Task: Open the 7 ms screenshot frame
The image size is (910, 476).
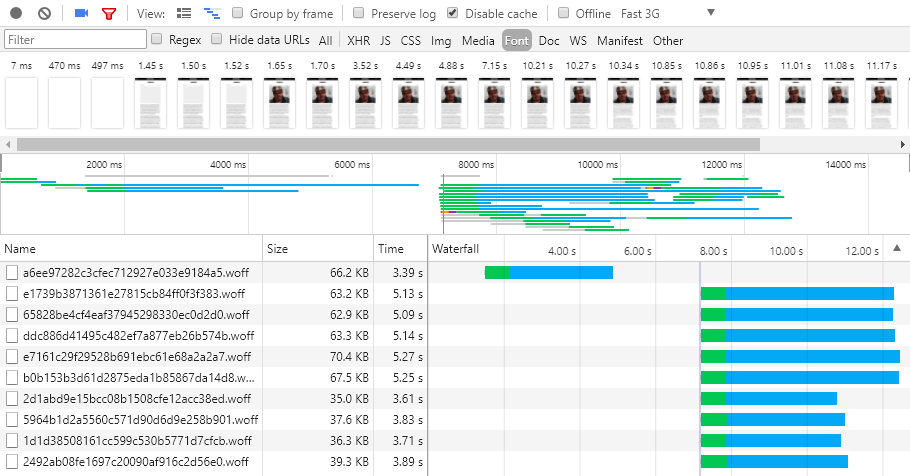Action: click(x=21, y=103)
